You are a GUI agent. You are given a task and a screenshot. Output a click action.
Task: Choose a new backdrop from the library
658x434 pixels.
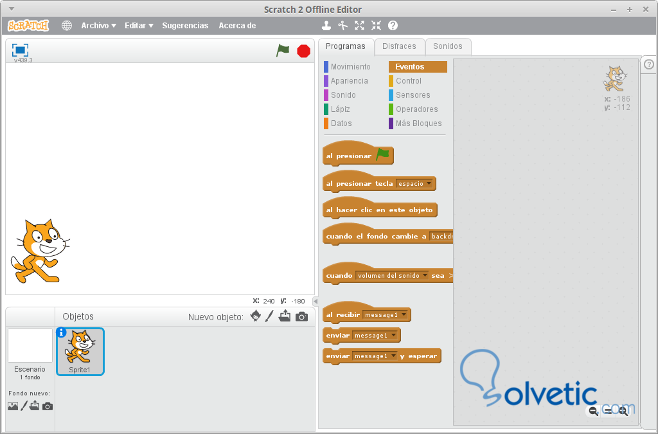click(x=13, y=406)
